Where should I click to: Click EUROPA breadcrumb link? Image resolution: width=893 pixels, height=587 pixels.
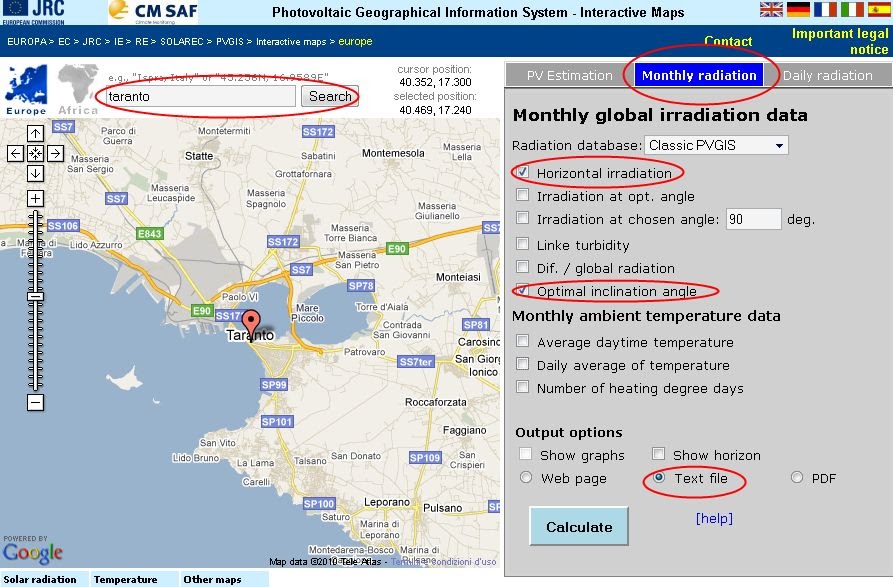[x=26, y=42]
